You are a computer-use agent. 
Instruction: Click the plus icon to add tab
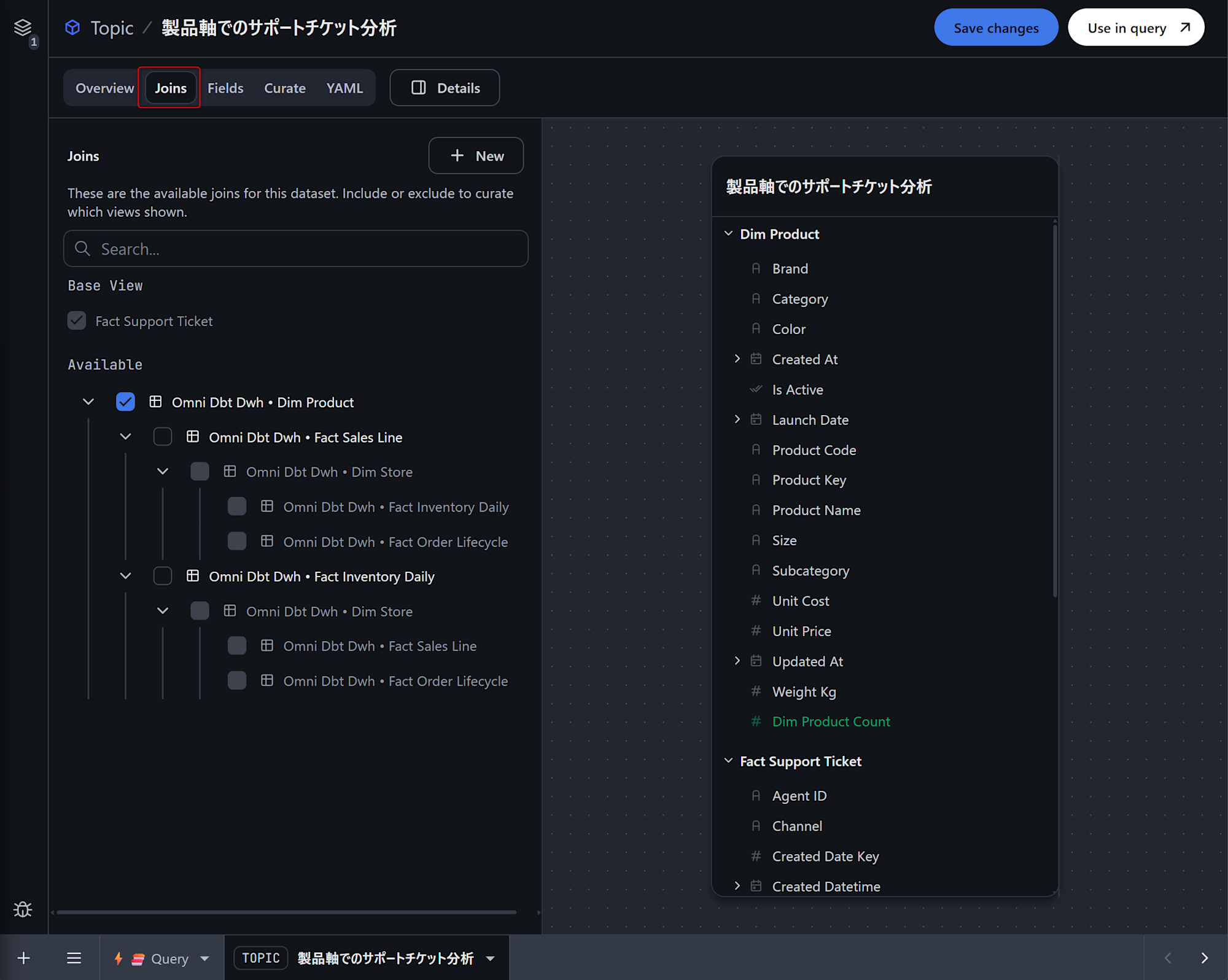pos(24,958)
